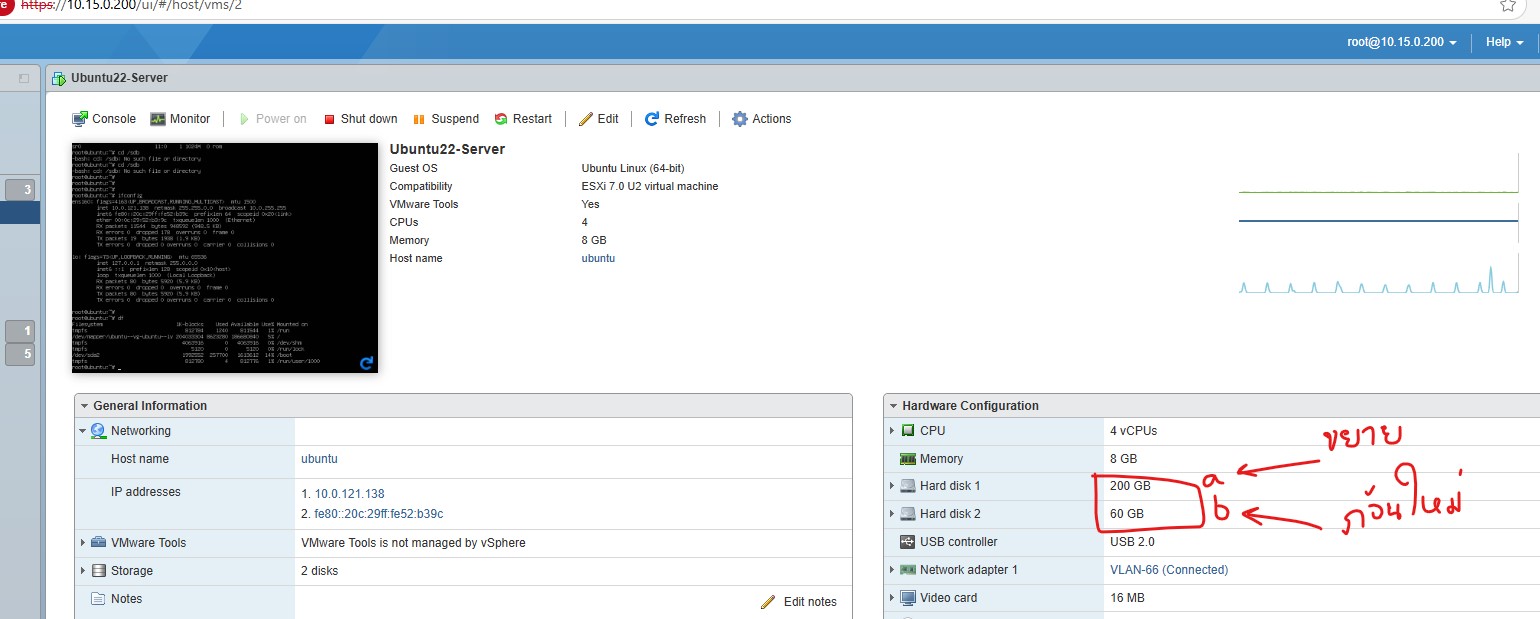This screenshot has height=619, width=1540.
Task: Click refresh icon on console thumbnail
Action: 367,363
